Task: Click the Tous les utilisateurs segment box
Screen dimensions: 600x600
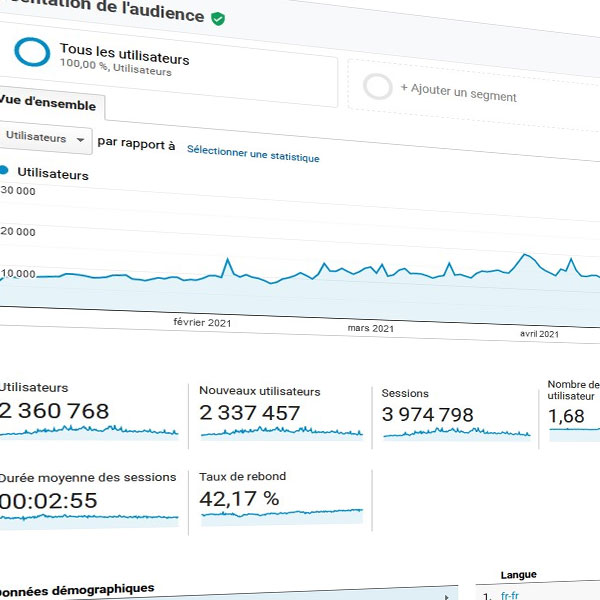Action: point(170,66)
